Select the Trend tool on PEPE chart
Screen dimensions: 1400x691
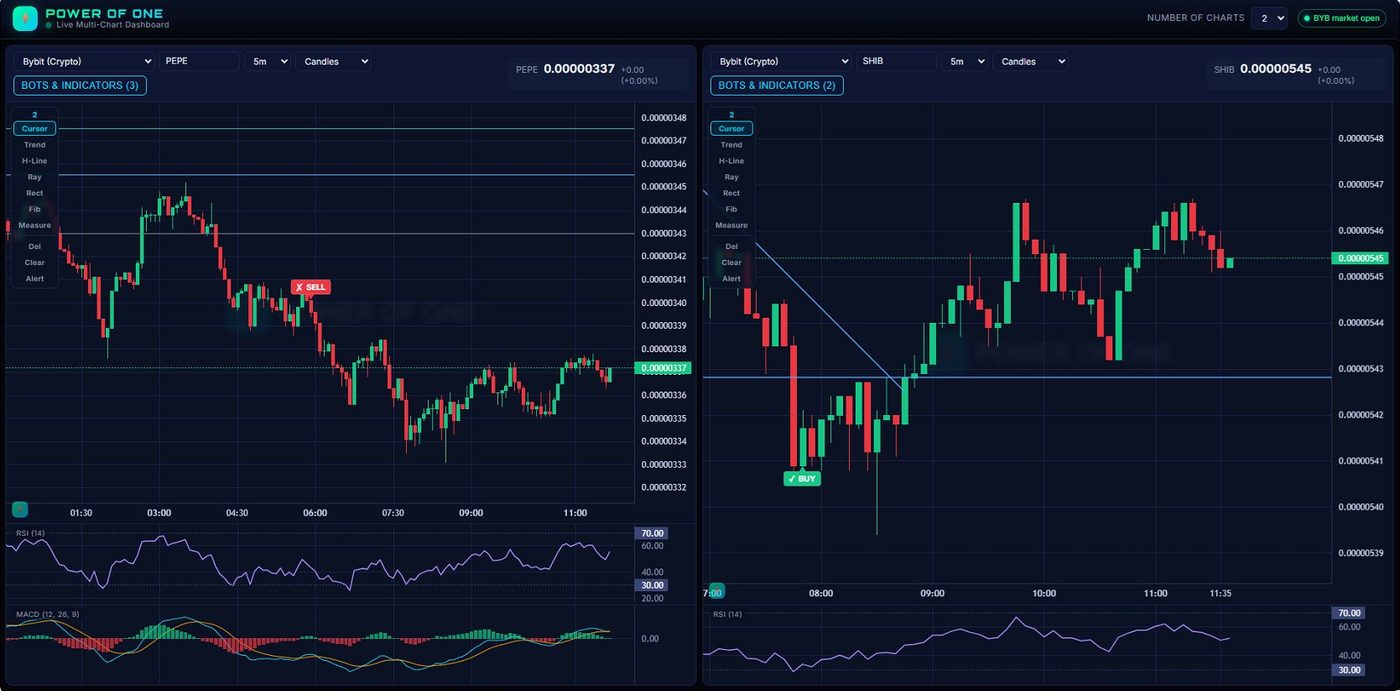34,145
